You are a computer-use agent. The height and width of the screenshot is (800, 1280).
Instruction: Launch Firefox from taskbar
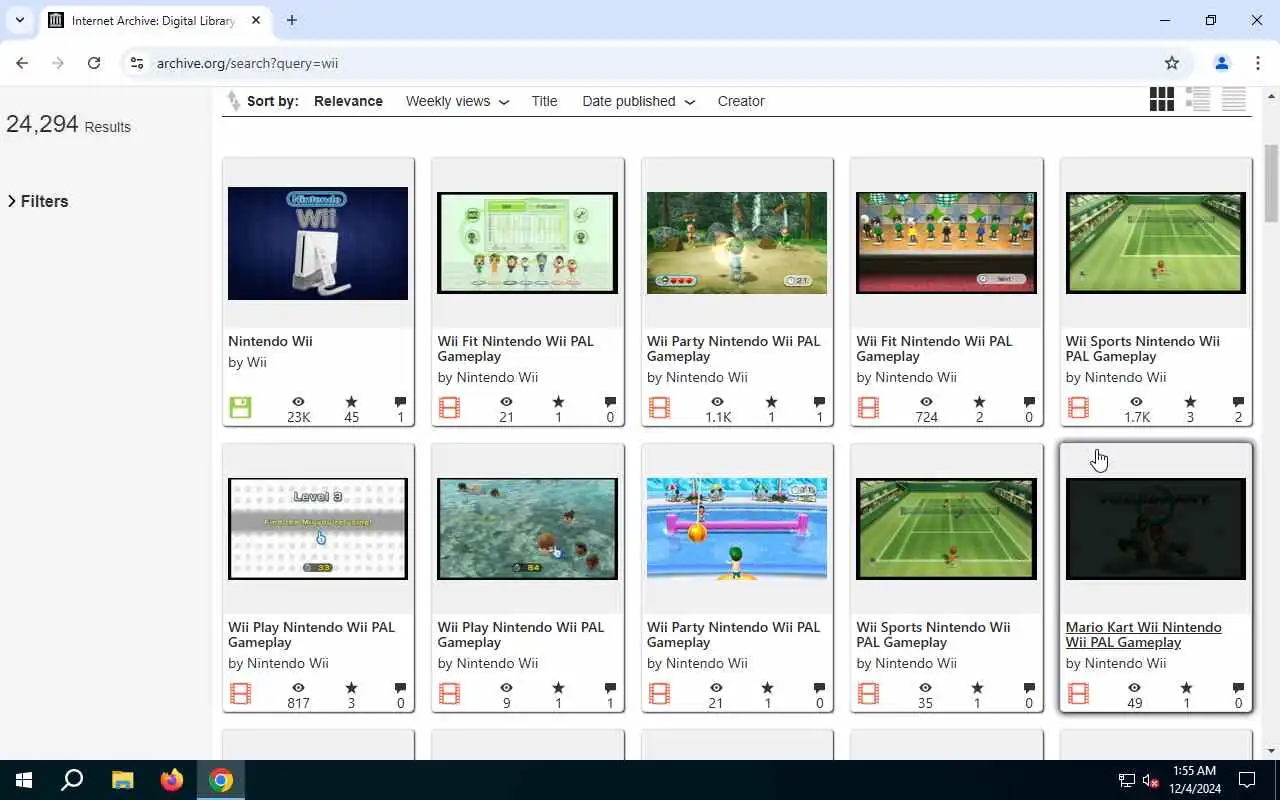click(x=172, y=780)
